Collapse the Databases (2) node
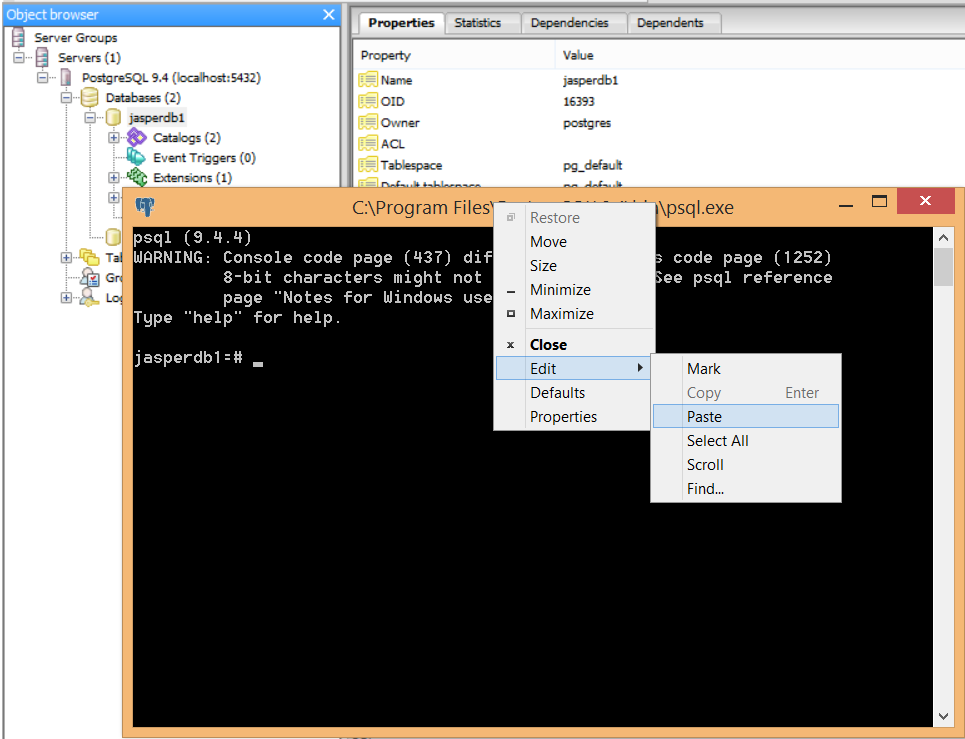The image size is (965, 739). pos(66,98)
